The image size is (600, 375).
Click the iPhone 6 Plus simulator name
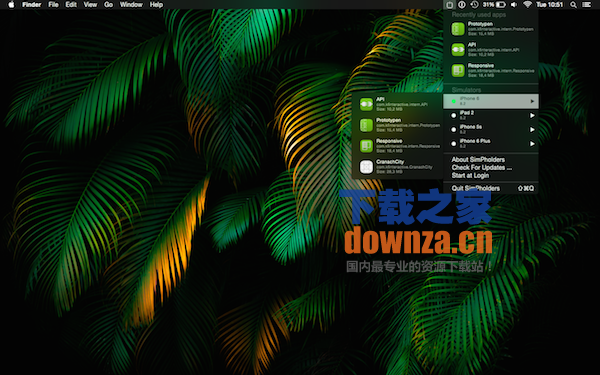475,141
